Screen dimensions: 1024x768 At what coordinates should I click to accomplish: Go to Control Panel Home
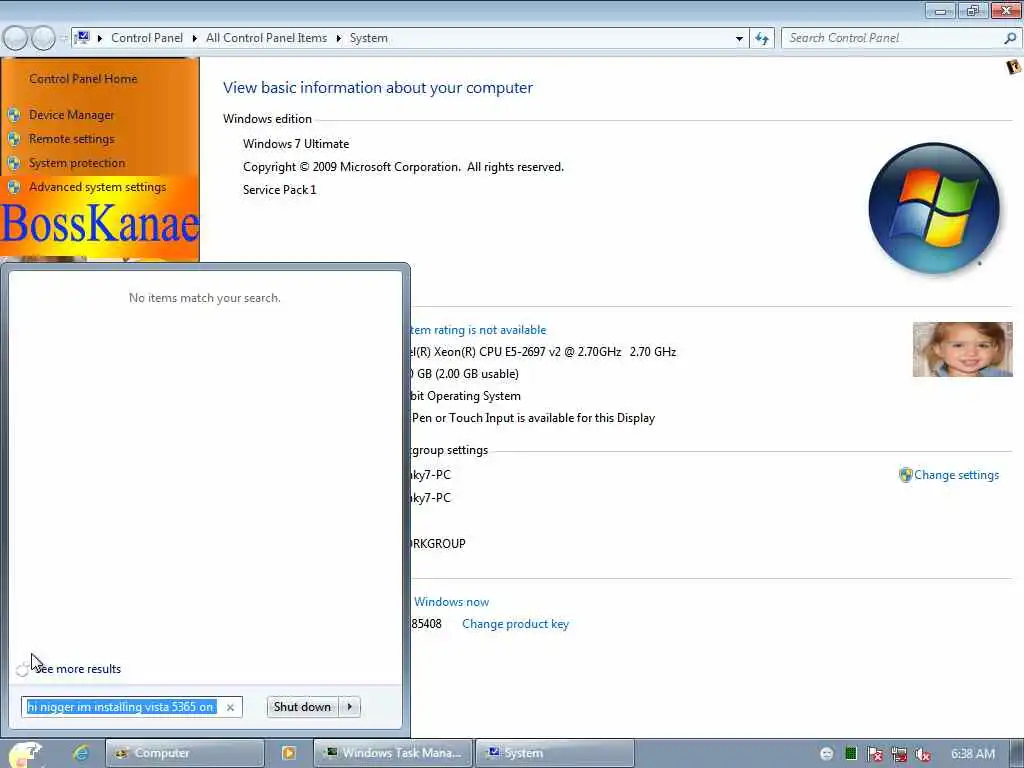[x=83, y=79]
